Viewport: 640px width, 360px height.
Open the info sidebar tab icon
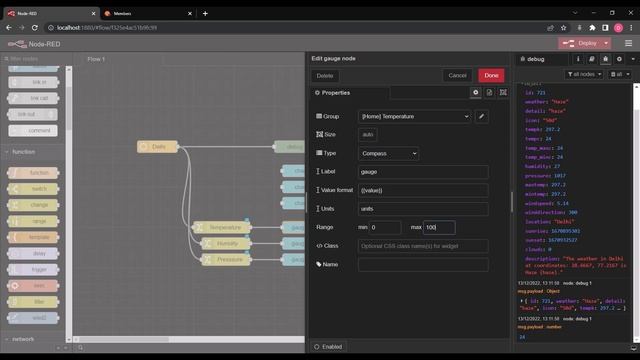tap(578, 59)
